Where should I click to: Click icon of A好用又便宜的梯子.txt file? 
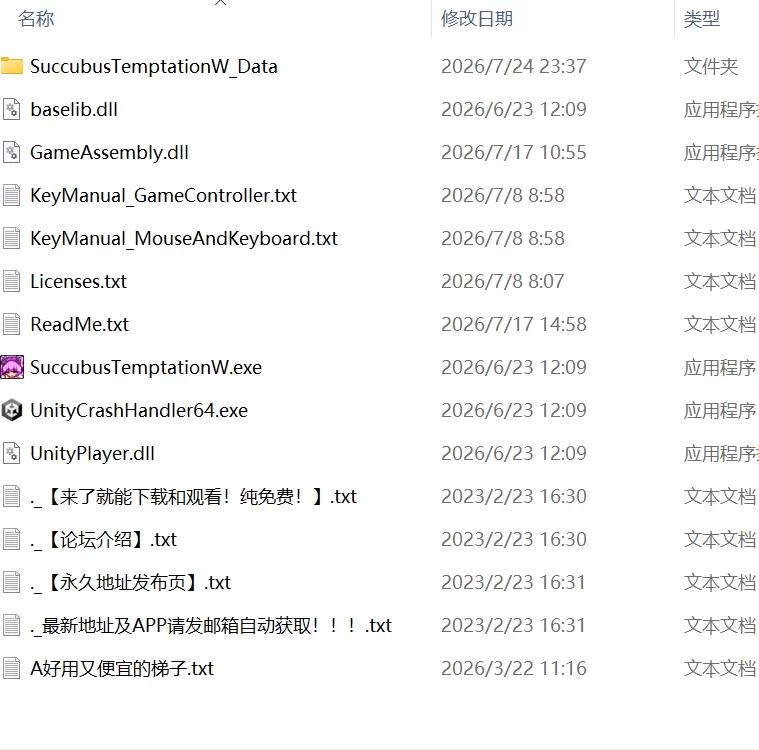pyautogui.click(x=12, y=668)
